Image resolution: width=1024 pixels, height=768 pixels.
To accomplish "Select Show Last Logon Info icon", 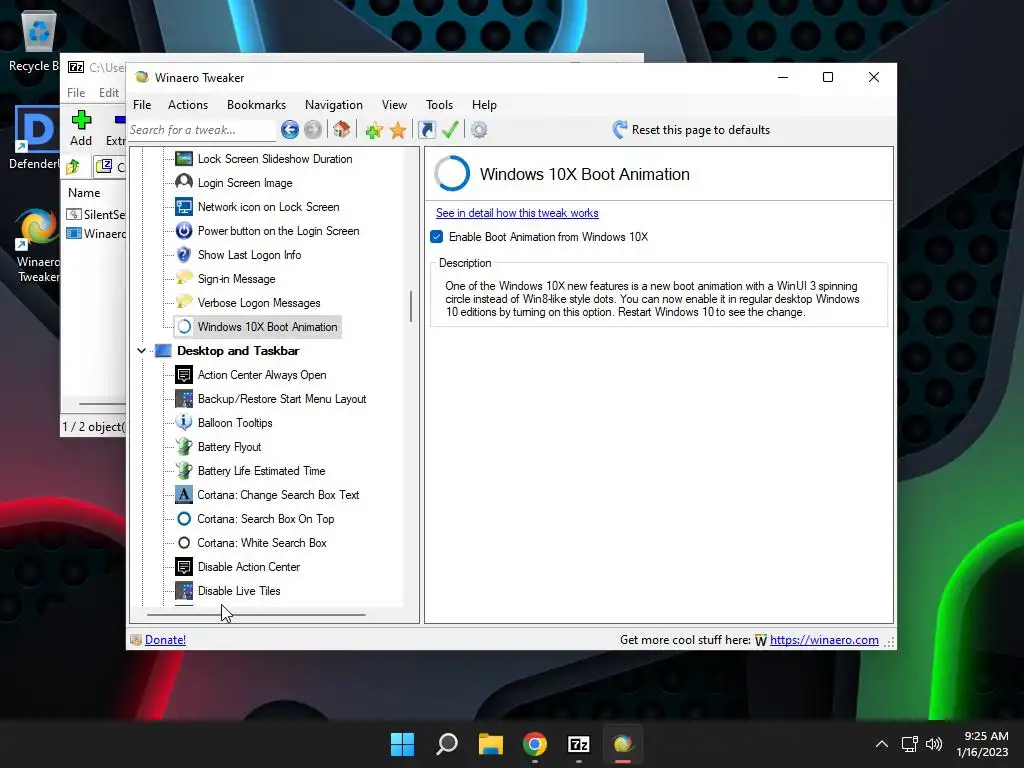I will (184, 255).
